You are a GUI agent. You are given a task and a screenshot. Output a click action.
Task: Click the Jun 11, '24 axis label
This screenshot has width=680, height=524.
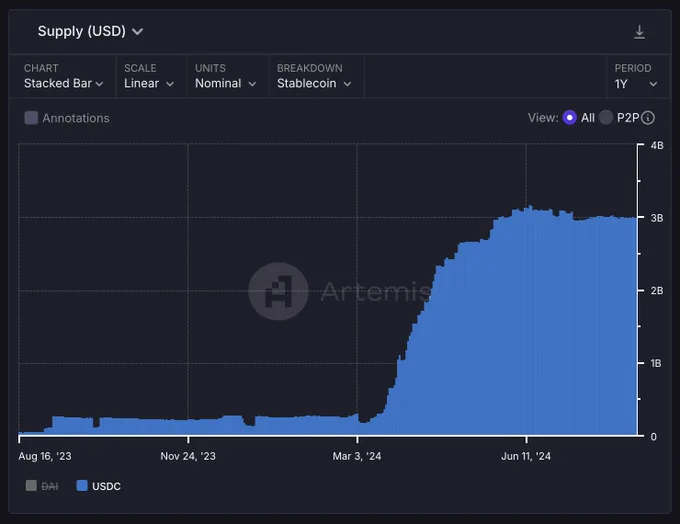coord(526,456)
